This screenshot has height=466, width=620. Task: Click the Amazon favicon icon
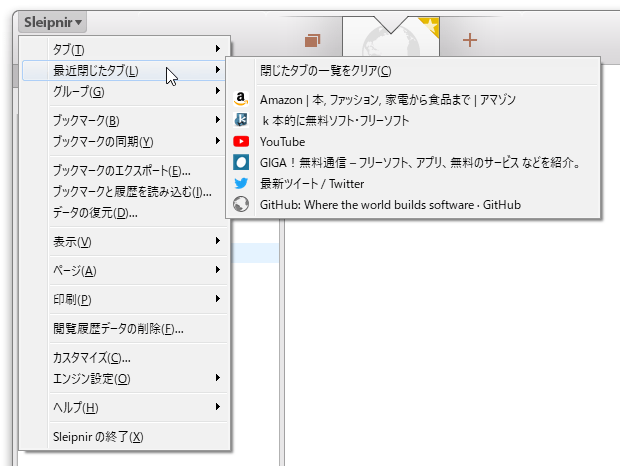click(x=241, y=99)
